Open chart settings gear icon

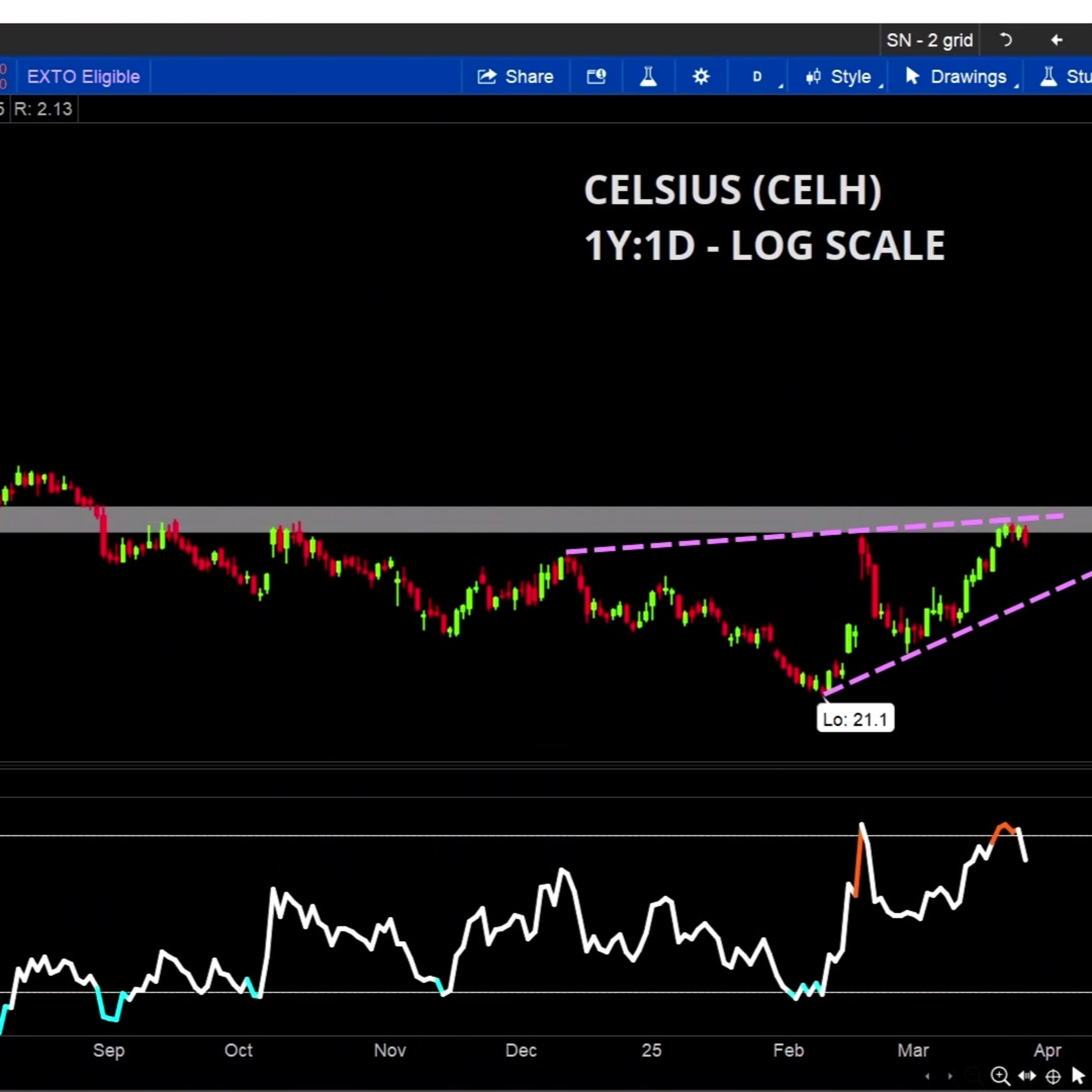pos(701,76)
